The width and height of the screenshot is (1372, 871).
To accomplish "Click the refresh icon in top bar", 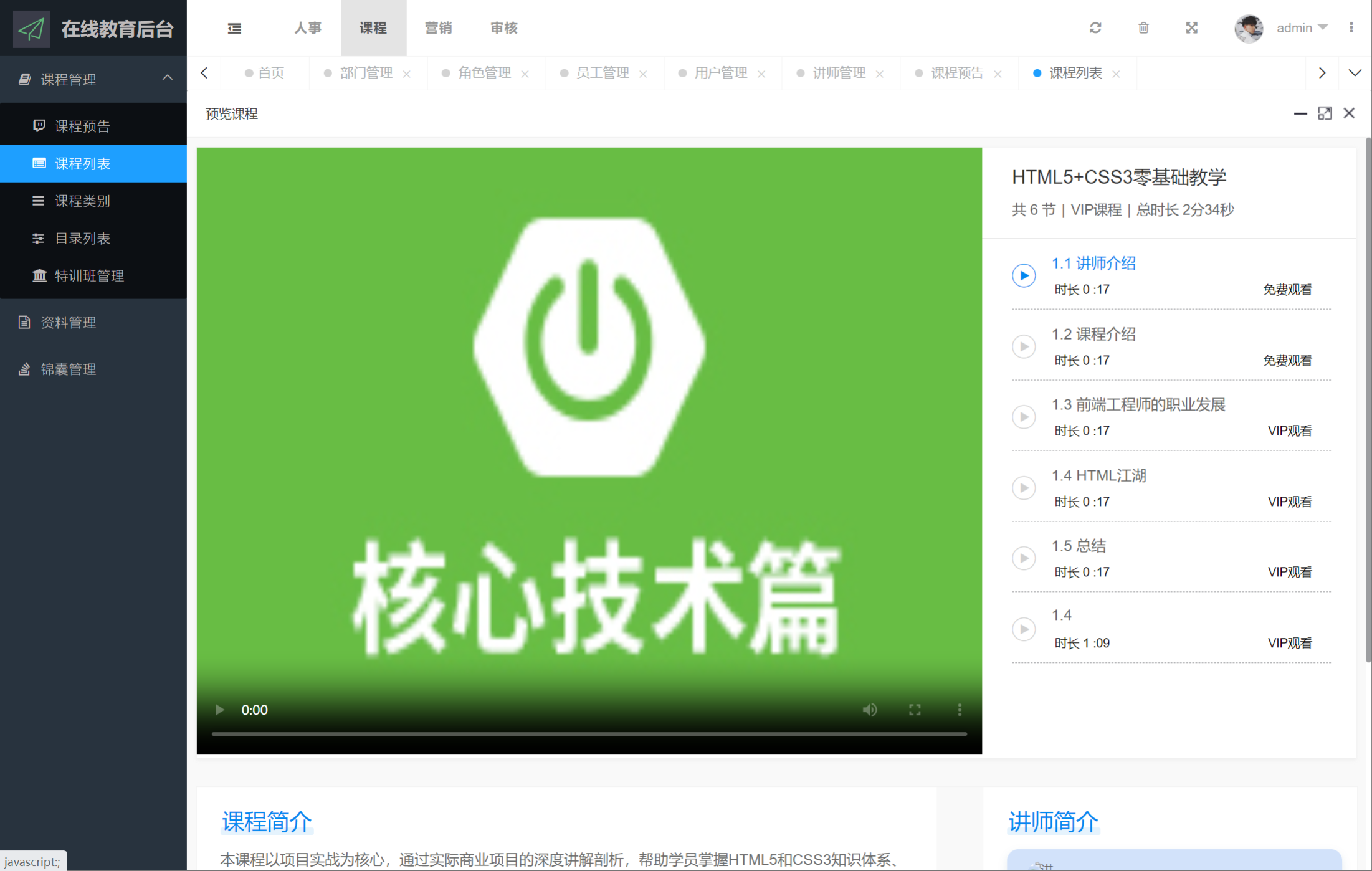I will pos(1095,28).
